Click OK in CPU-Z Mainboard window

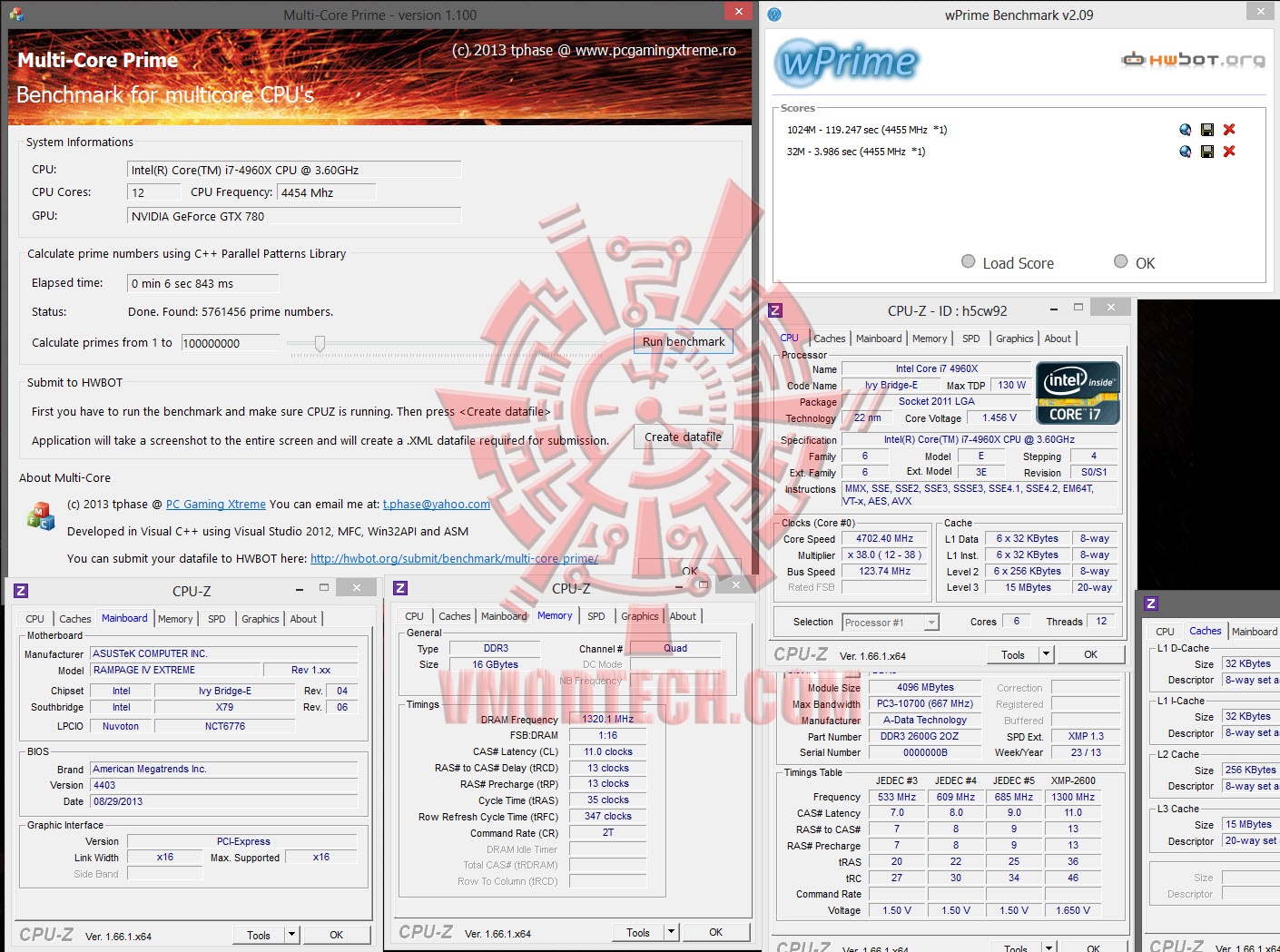pyautogui.click(x=336, y=935)
